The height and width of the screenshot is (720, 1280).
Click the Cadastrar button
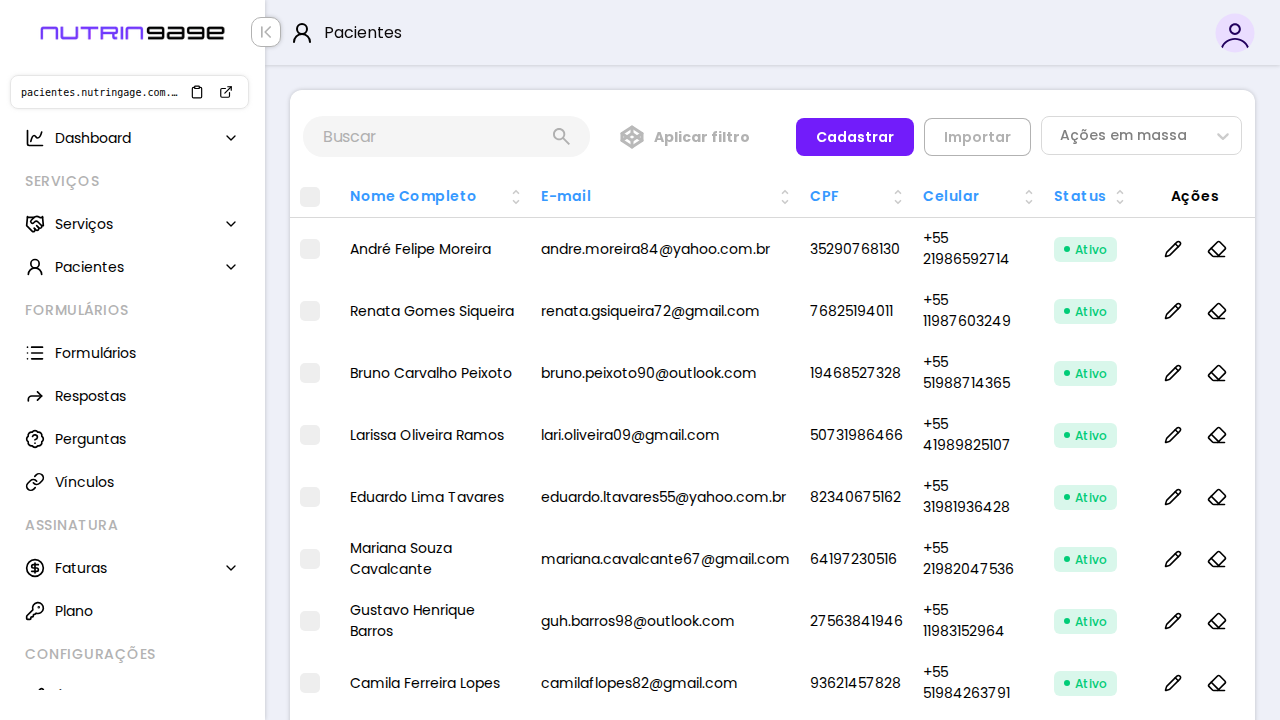tap(855, 137)
